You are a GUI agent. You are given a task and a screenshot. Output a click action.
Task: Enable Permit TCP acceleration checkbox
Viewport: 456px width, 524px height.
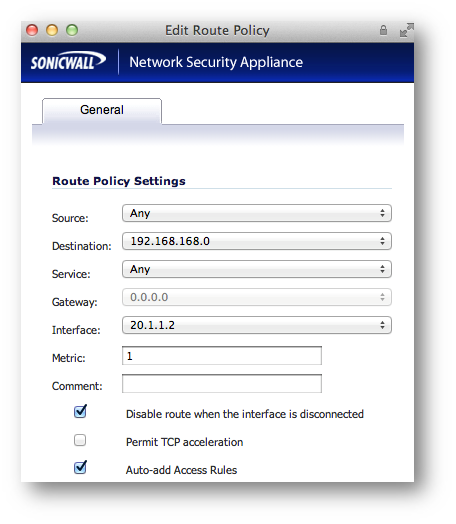tap(80, 440)
